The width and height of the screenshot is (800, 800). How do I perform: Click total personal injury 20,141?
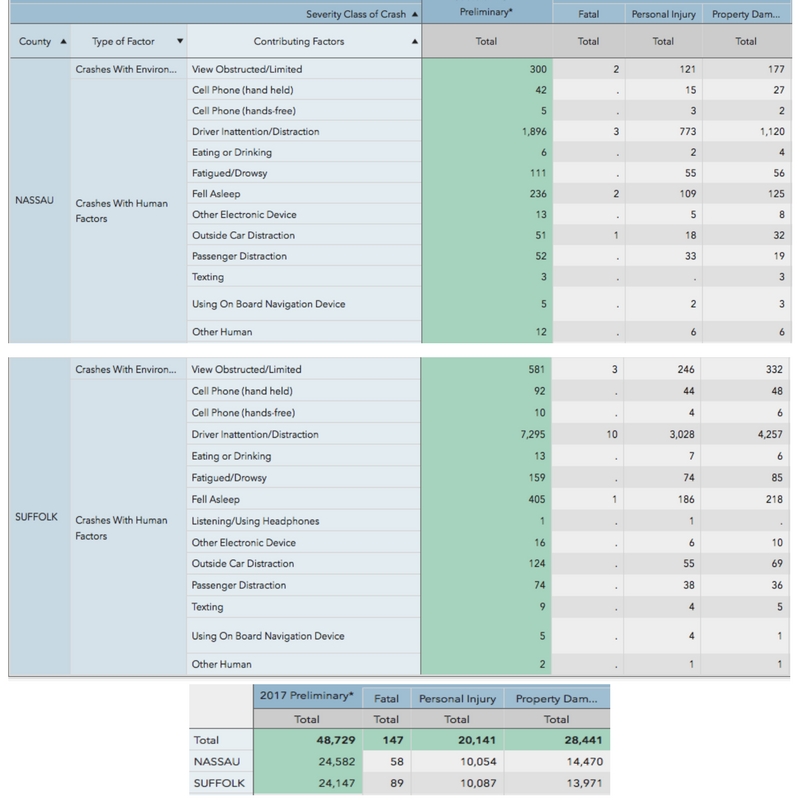coord(477,740)
